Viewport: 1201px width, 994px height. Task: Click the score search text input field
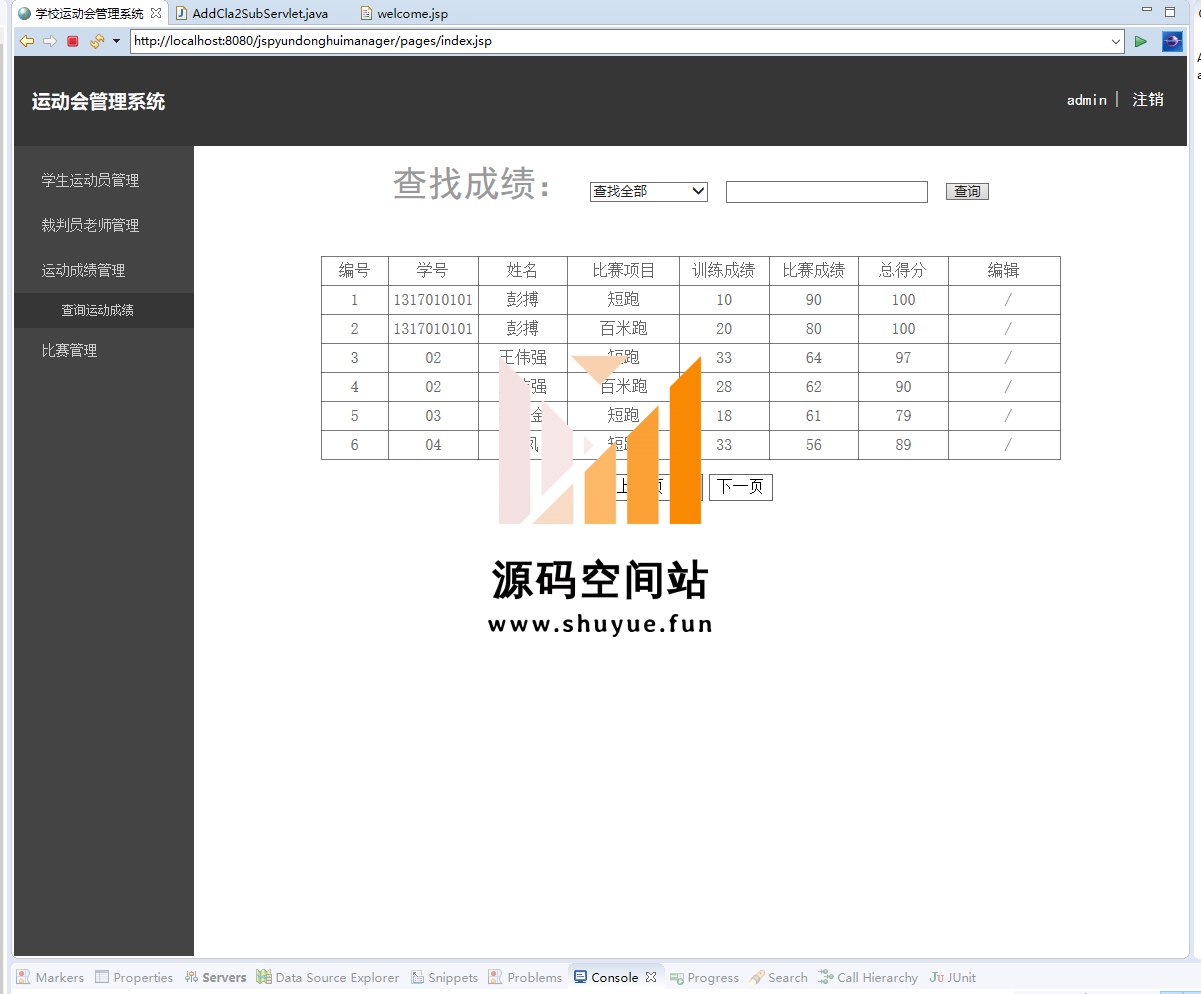(x=826, y=192)
